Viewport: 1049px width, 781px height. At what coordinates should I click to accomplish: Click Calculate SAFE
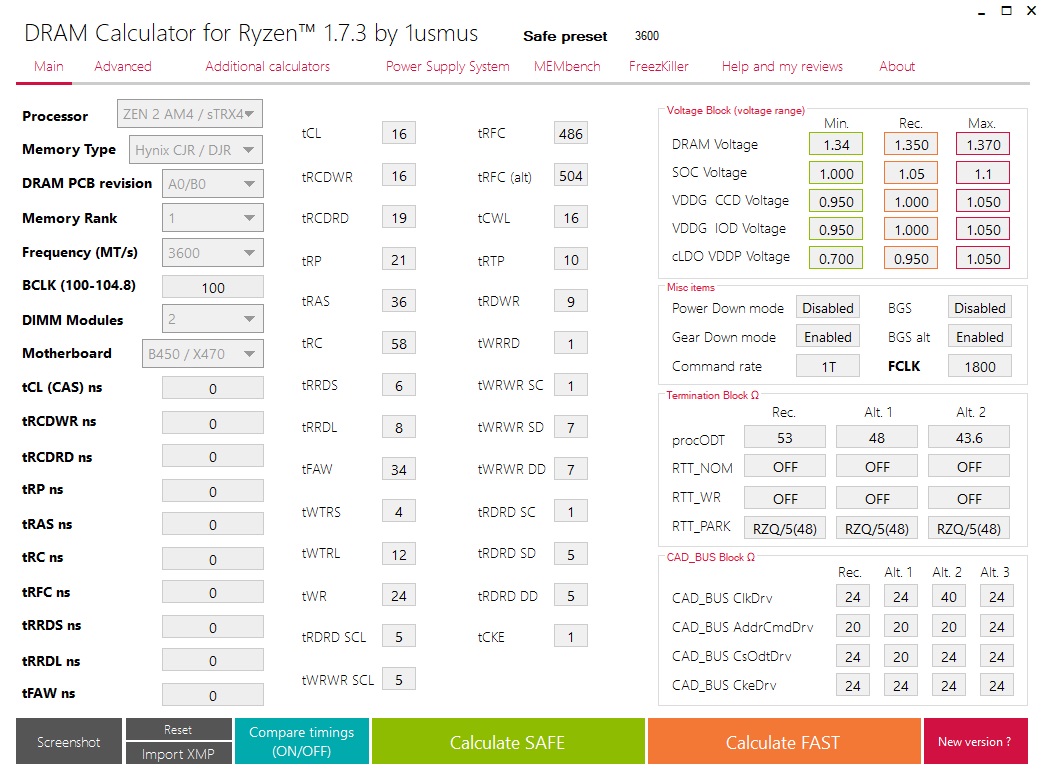coord(508,741)
